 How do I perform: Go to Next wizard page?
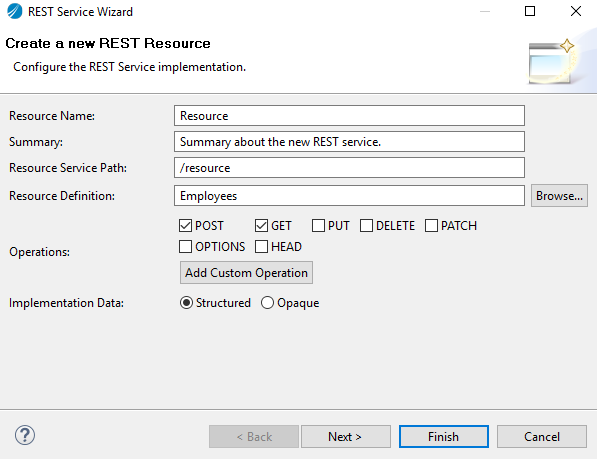(x=346, y=437)
